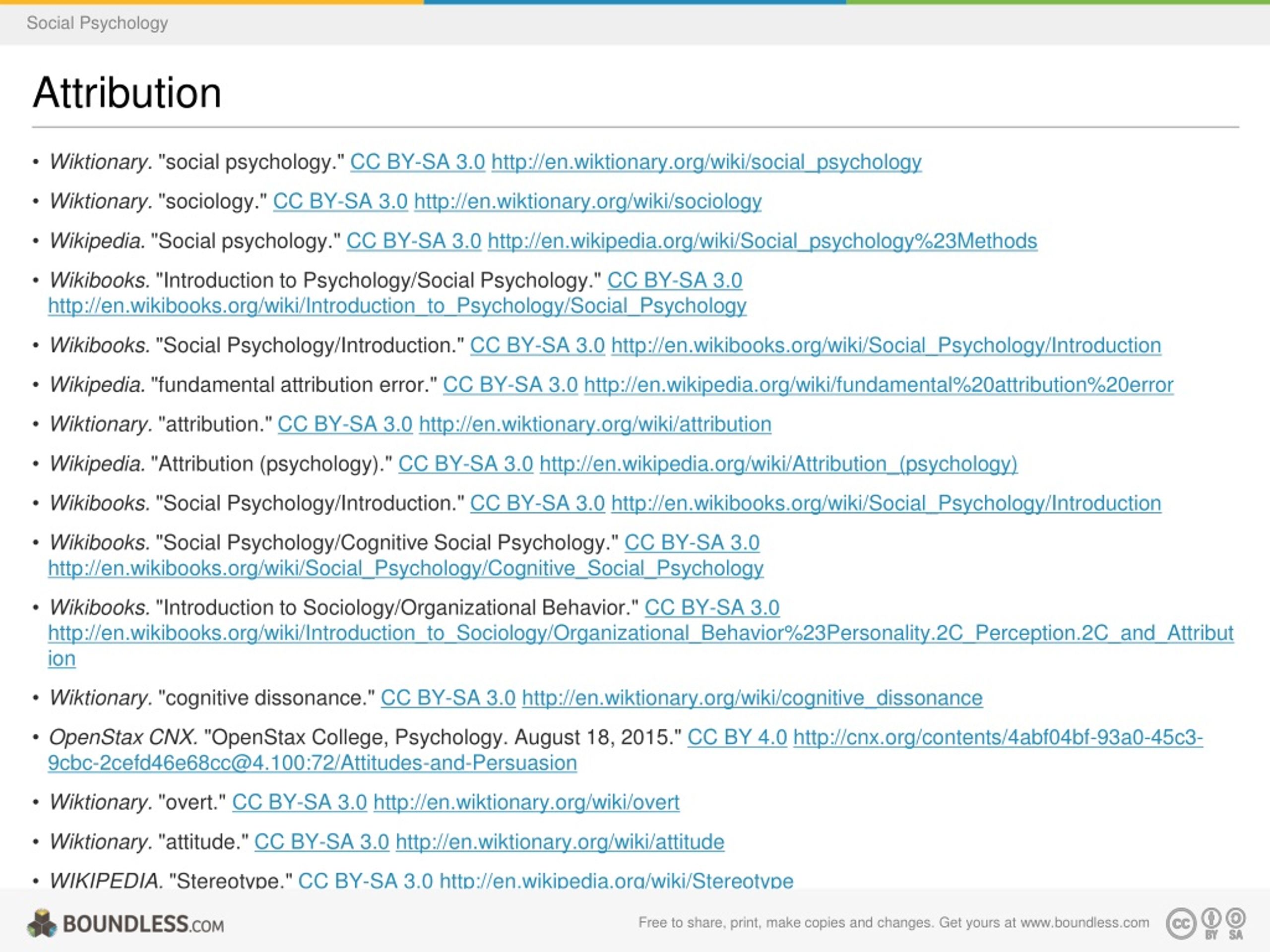The height and width of the screenshot is (952, 1270).
Task: Click the quoted "Introduction to Sociology/Organizational Behavior." title
Action: [x=397, y=608]
